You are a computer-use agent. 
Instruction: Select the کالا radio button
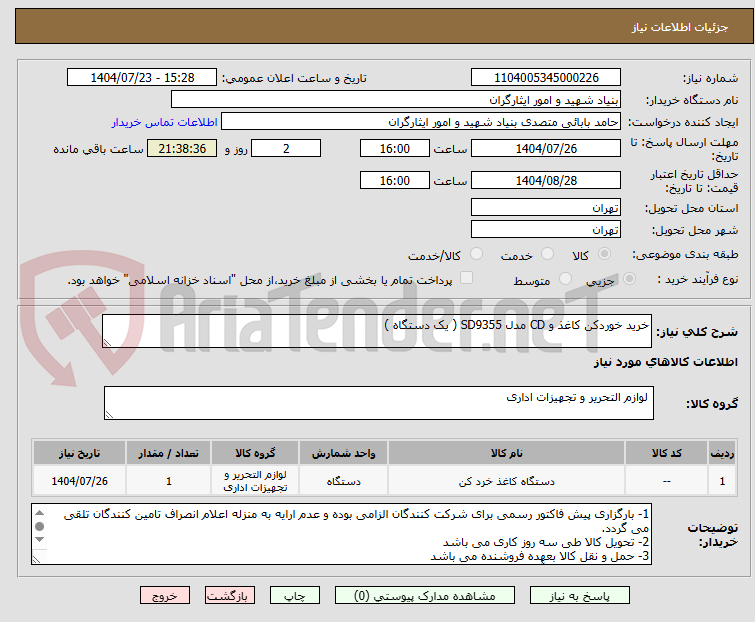click(604, 254)
